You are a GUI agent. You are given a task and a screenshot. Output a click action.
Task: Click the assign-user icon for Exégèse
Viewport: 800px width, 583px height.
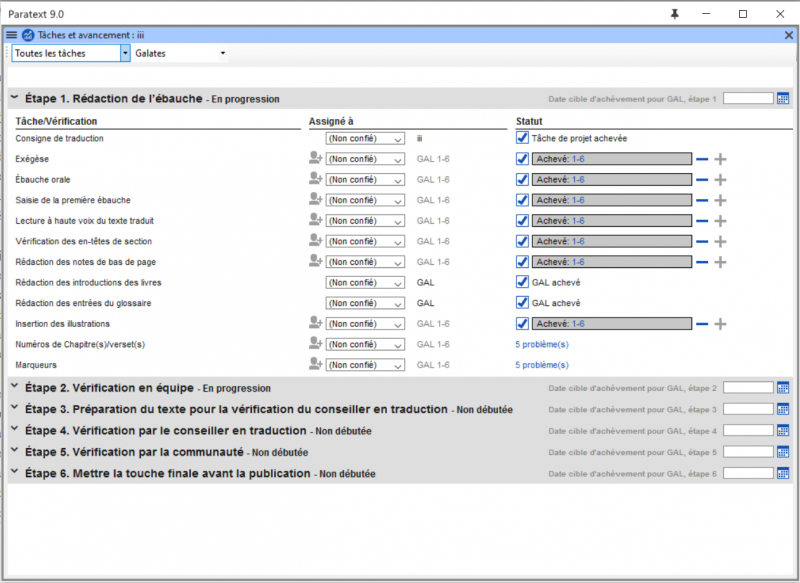(315, 158)
